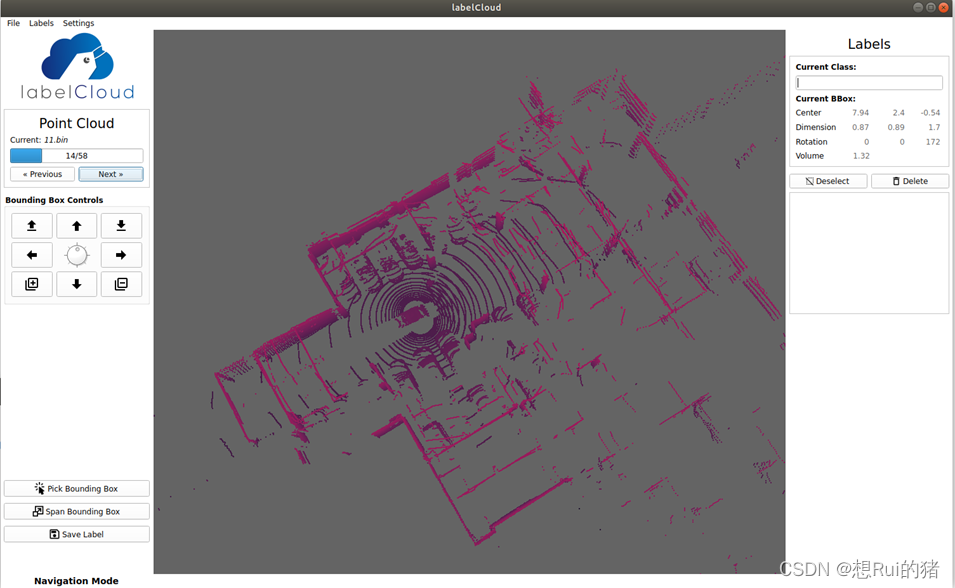Click the center X value 7.94
Screen dimensions: 955x588
point(860,113)
